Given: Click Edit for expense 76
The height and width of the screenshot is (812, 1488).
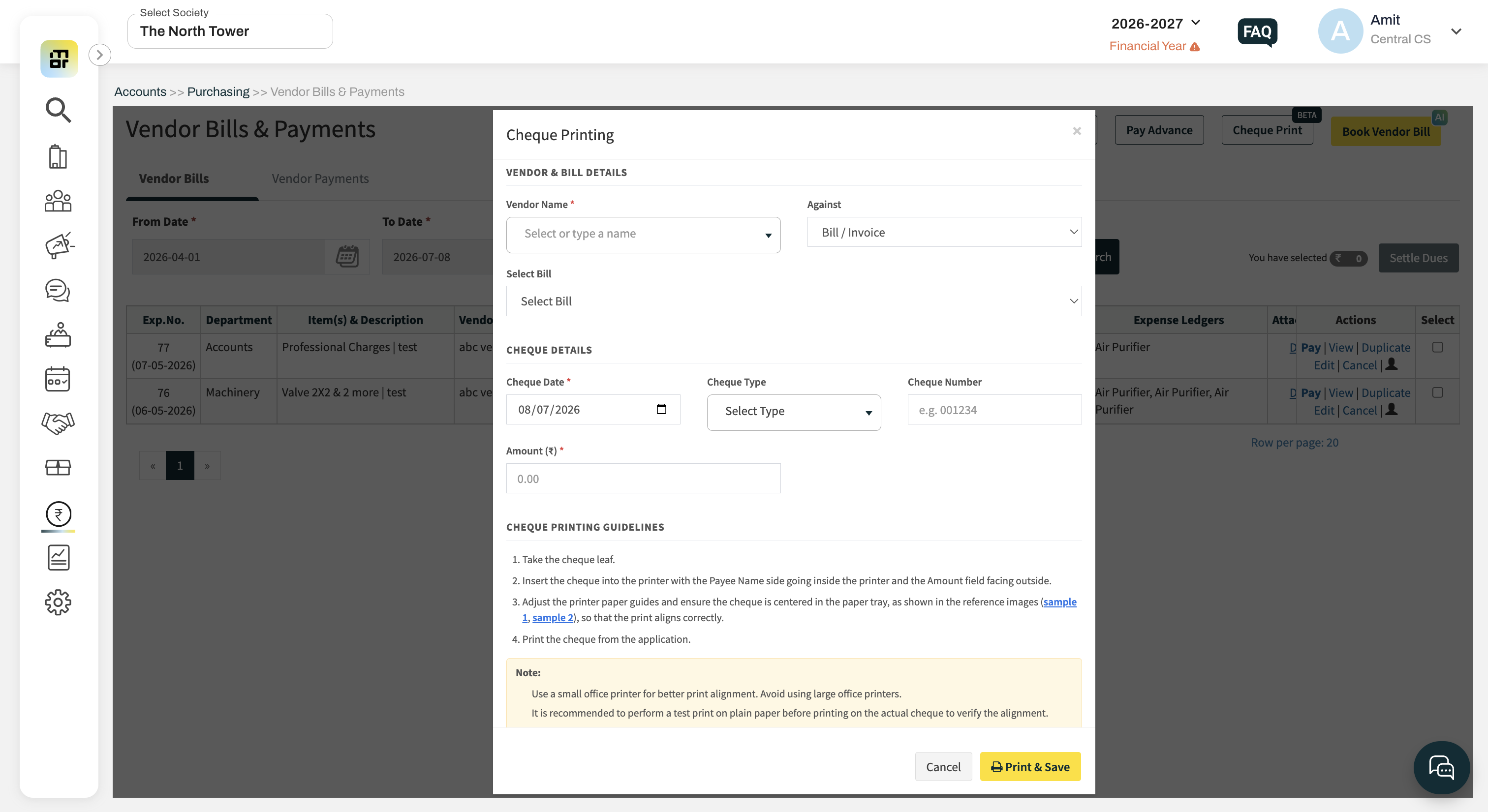Looking at the screenshot, I should (1323, 410).
